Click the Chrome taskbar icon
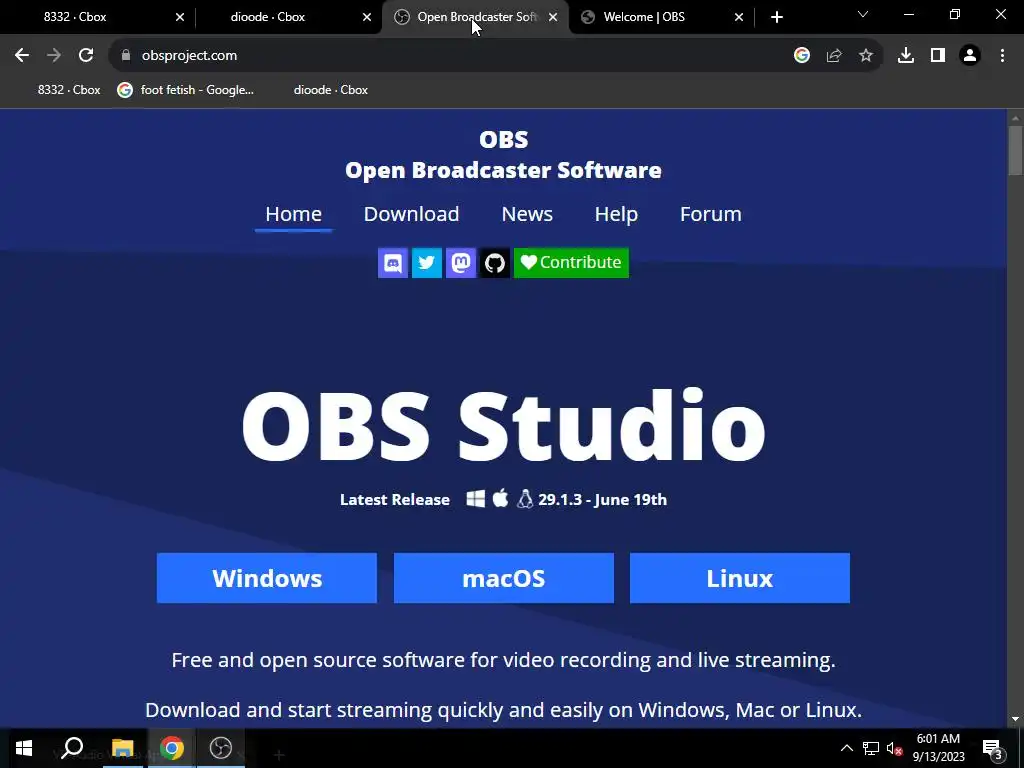This screenshot has width=1024, height=768. (x=172, y=748)
